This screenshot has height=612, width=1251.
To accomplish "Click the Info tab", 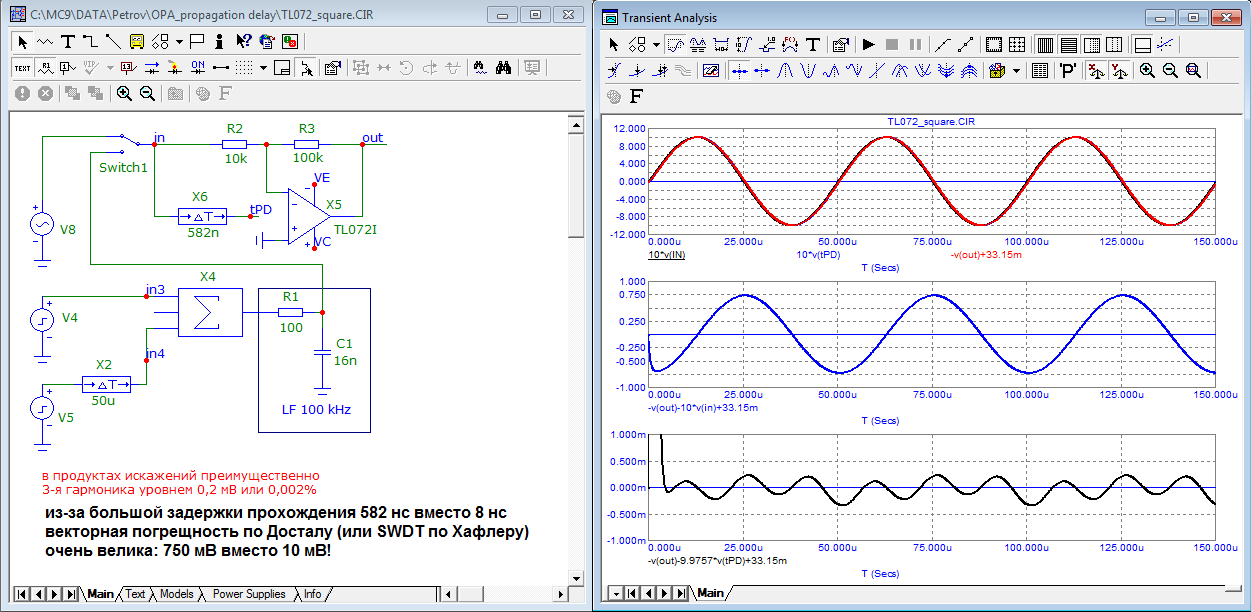I will pos(313,594).
